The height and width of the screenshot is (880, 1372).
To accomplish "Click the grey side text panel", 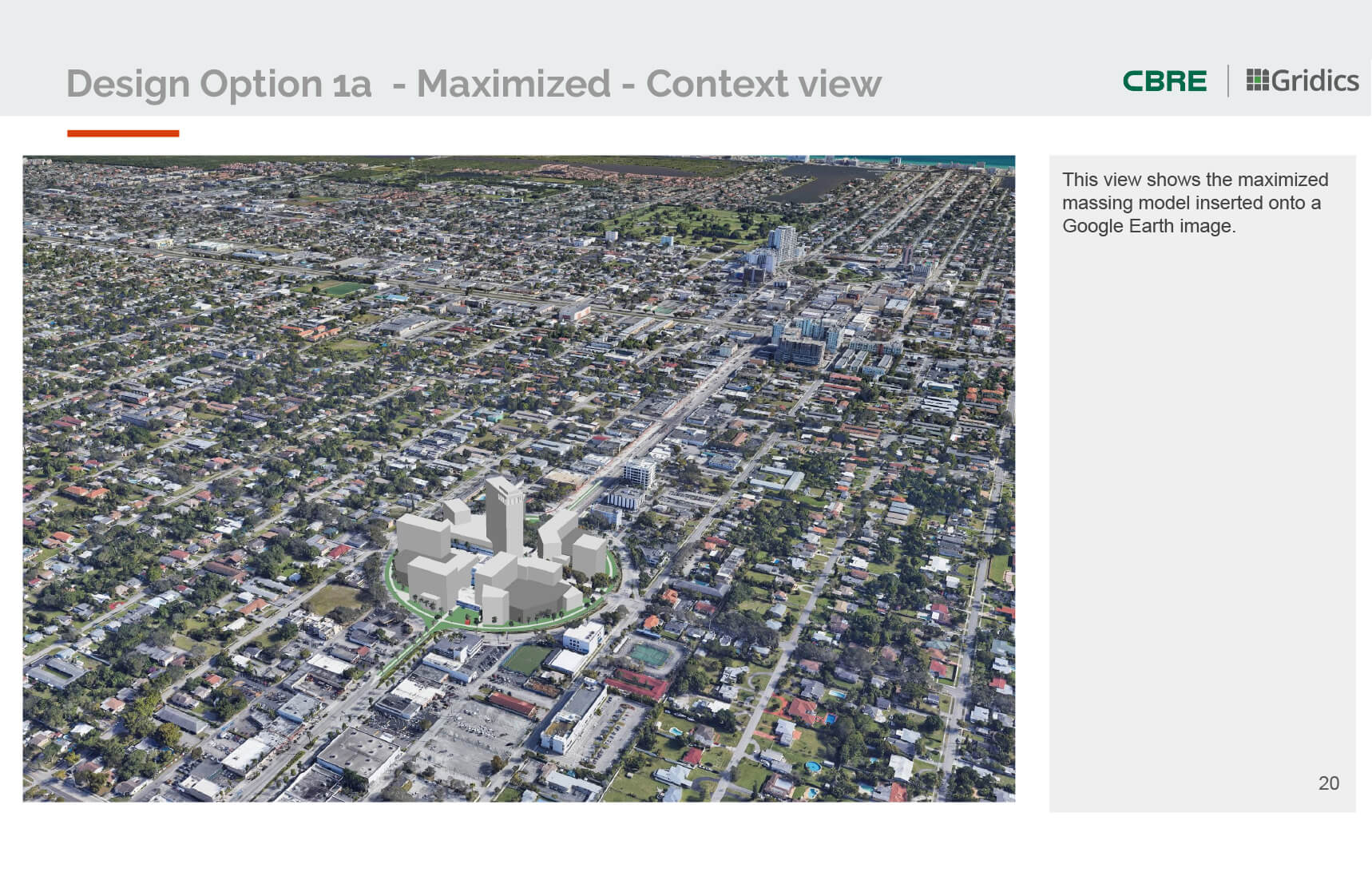I will (x=1202, y=483).
